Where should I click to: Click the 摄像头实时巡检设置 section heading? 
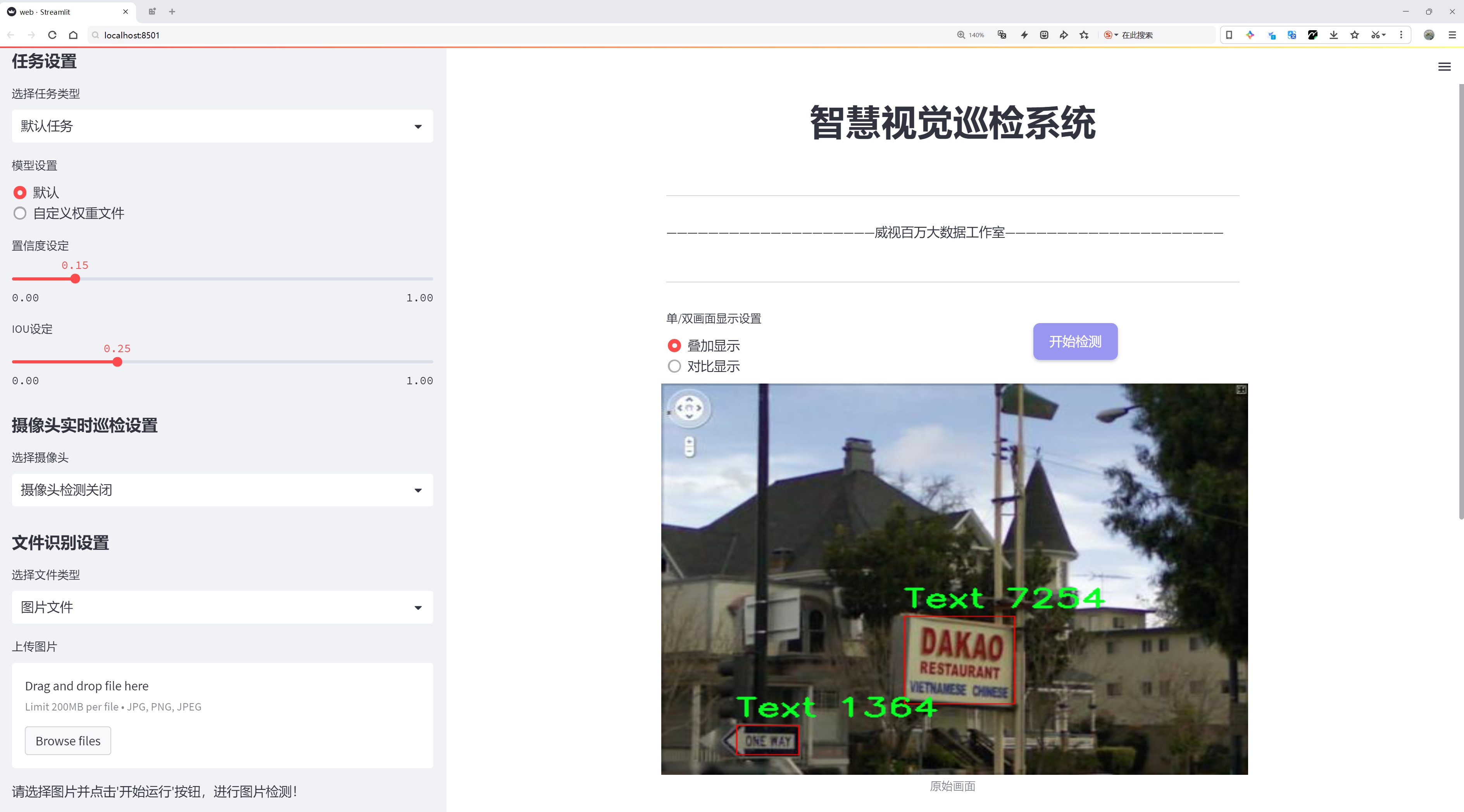(84, 425)
